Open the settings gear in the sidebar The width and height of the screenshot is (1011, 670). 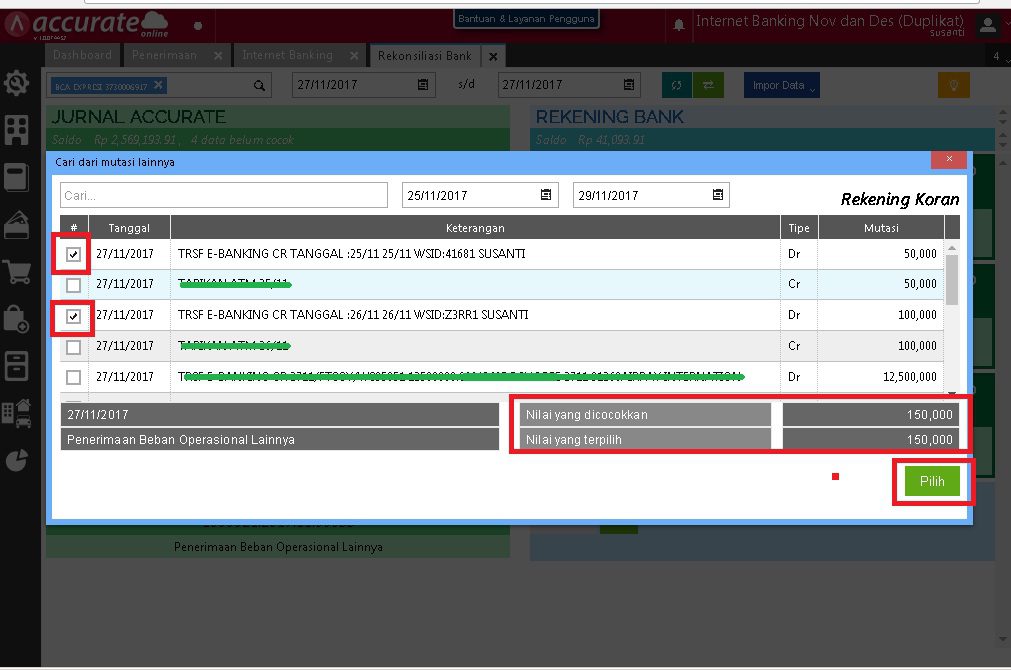(16, 84)
